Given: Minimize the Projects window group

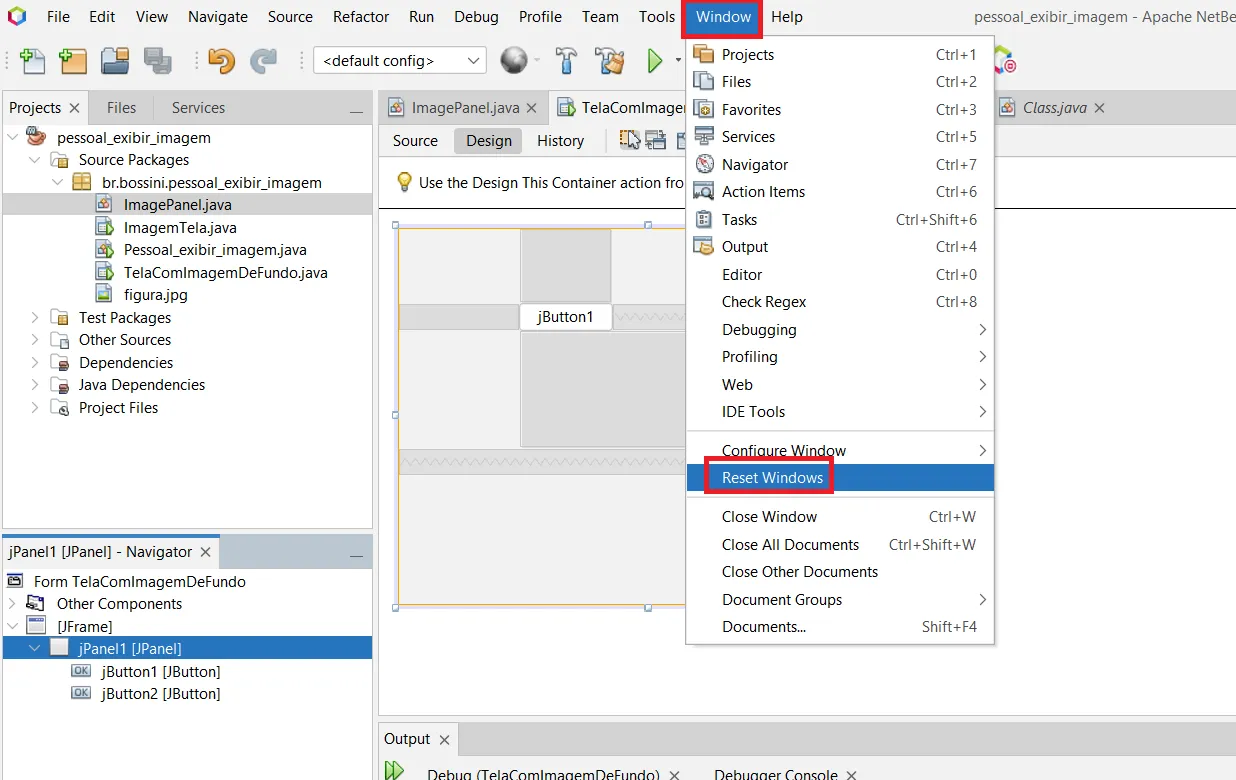Looking at the screenshot, I should [355, 111].
